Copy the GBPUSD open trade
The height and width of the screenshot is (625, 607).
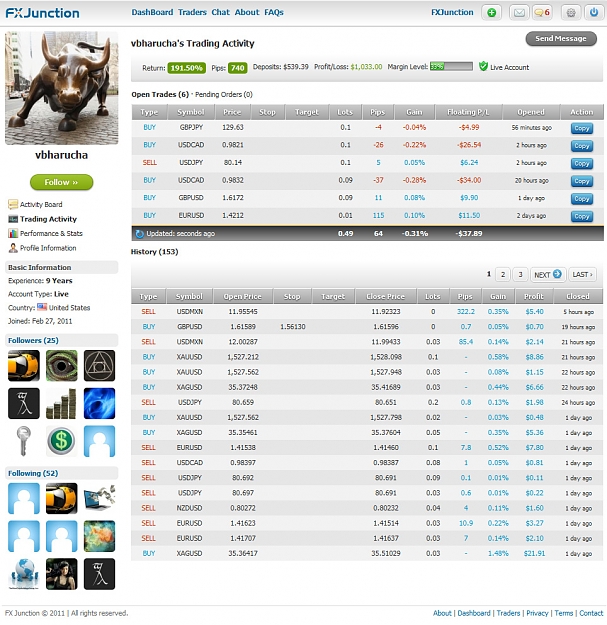[x=581, y=199]
